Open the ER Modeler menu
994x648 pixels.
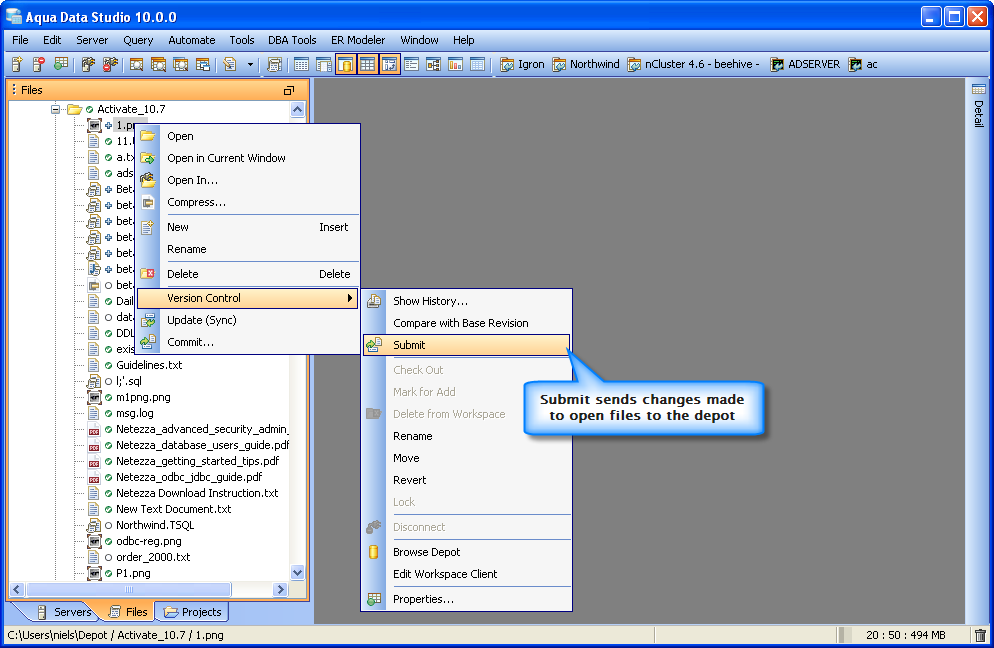(358, 40)
